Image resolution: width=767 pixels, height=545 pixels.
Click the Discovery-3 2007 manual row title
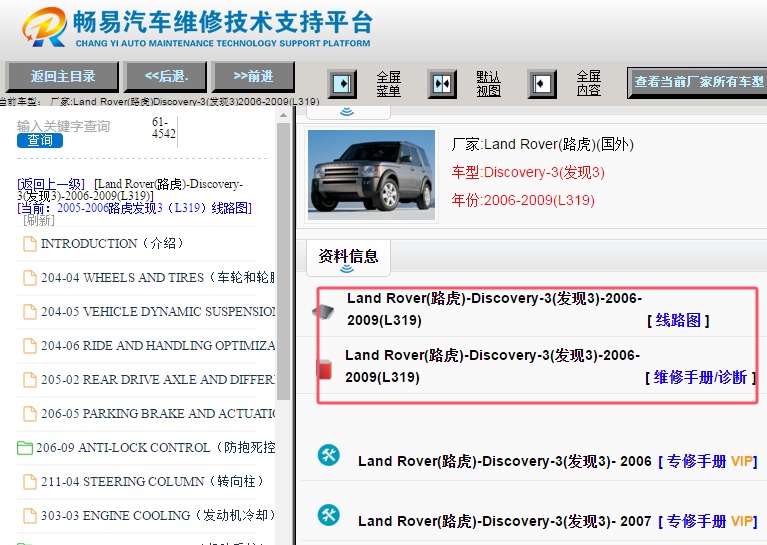click(504, 522)
